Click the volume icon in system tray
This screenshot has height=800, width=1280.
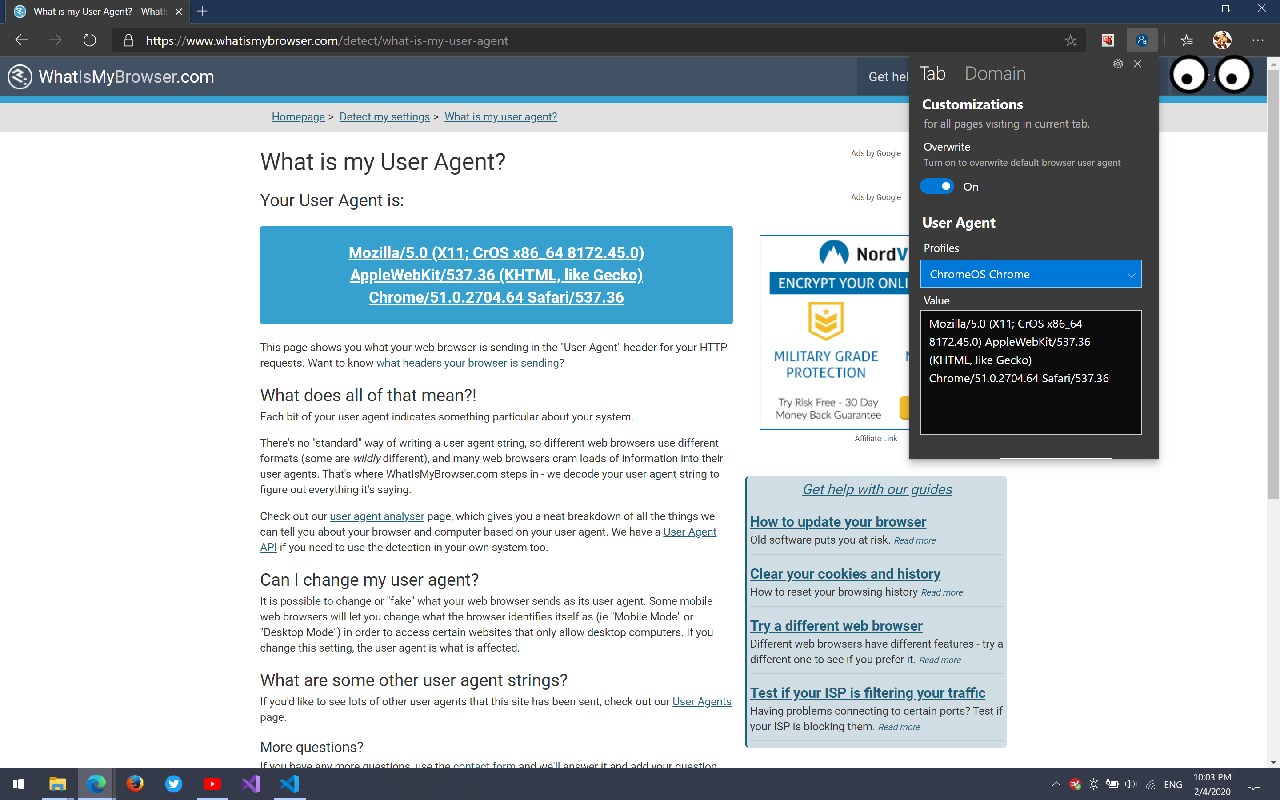point(1131,785)
